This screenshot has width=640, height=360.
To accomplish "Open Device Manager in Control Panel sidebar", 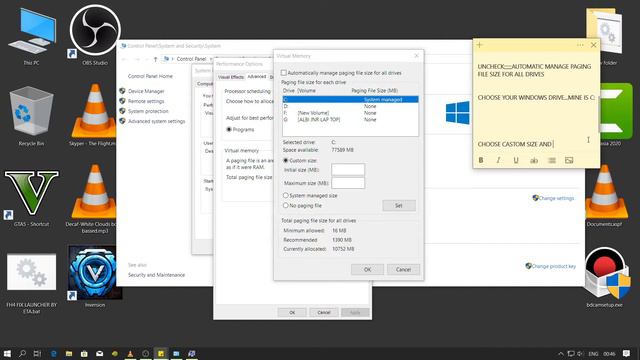I will pos(146,91).
